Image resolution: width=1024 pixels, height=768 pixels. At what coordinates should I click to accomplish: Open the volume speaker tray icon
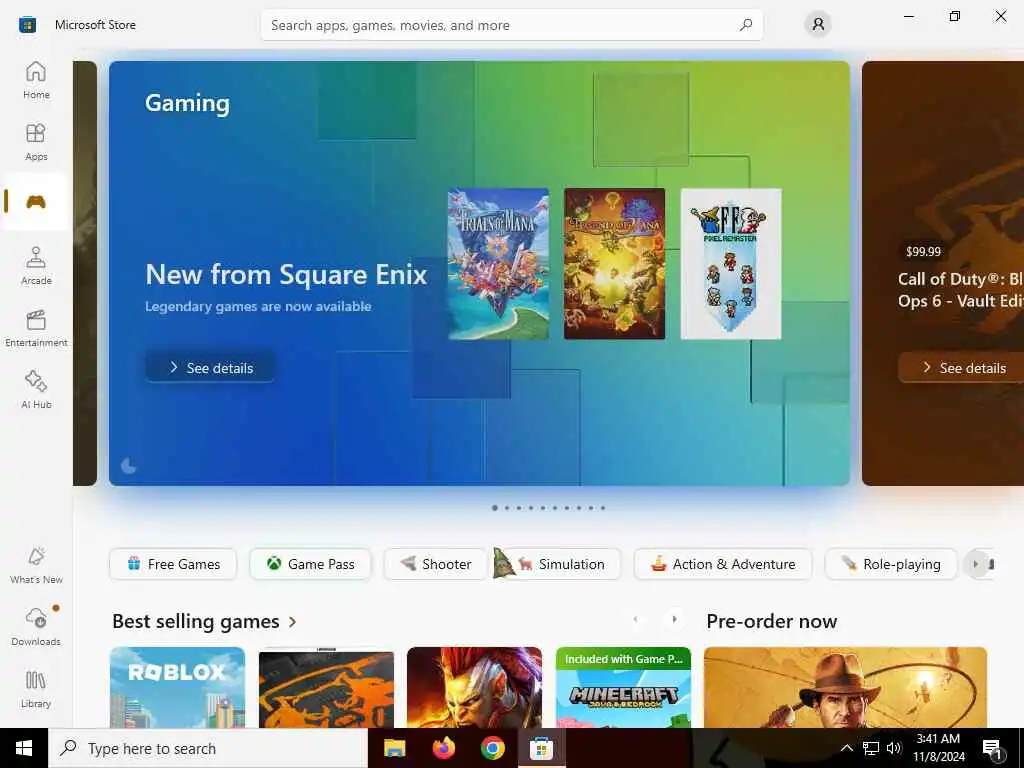coord(894,748)
